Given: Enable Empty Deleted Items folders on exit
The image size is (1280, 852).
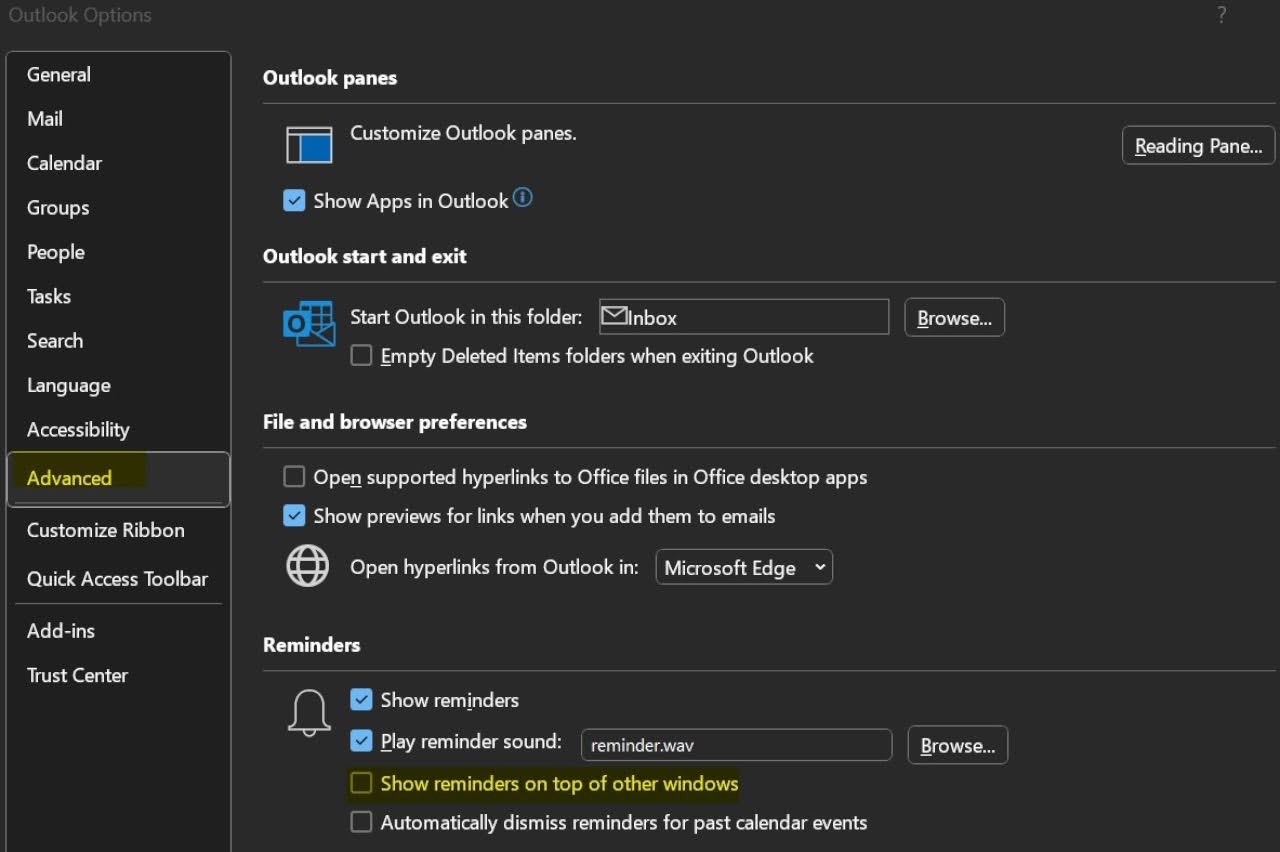Looking at the screenshot, I should point(361,356).
